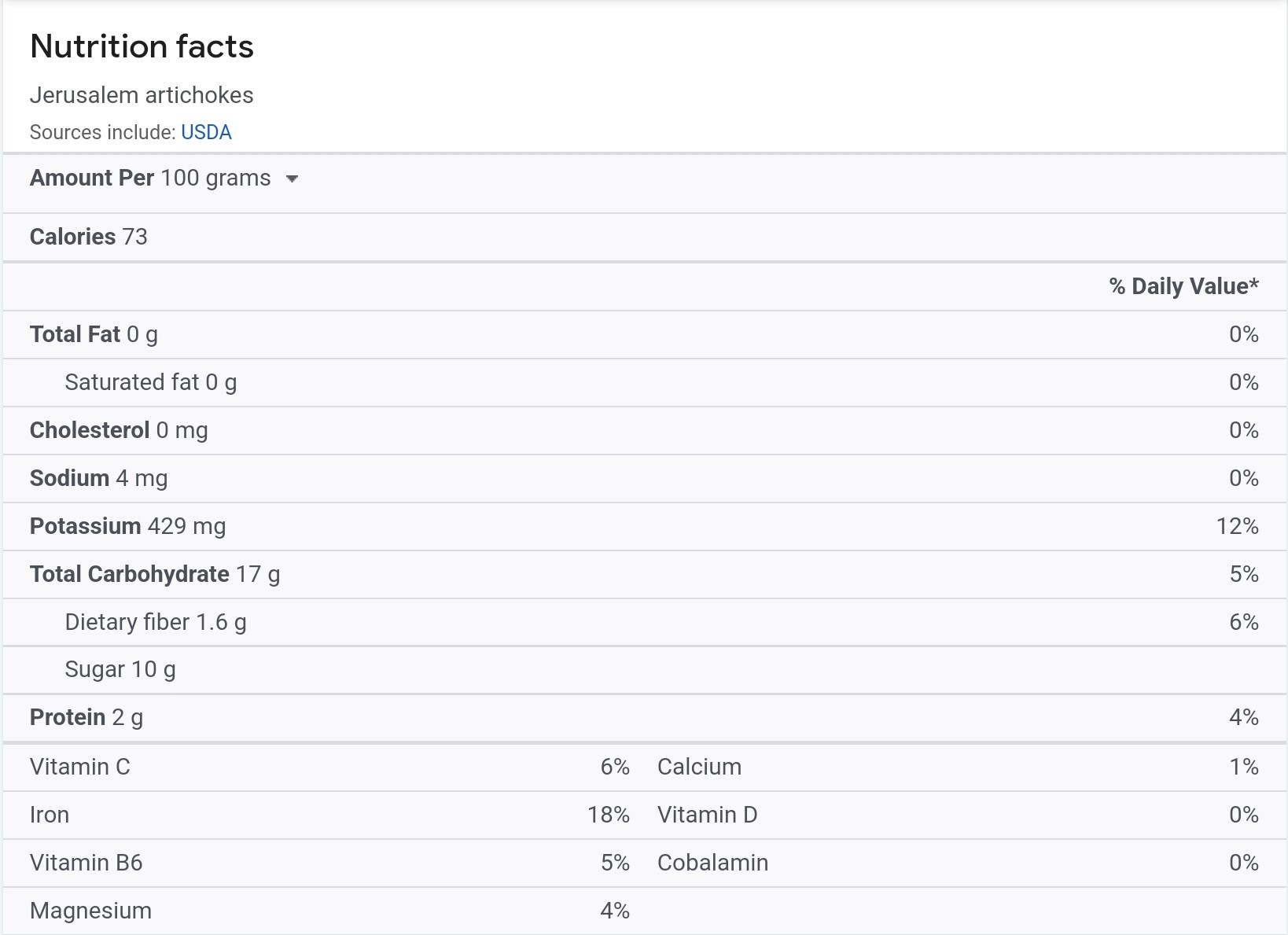Select the Magnesium label

tap(90, 911)
